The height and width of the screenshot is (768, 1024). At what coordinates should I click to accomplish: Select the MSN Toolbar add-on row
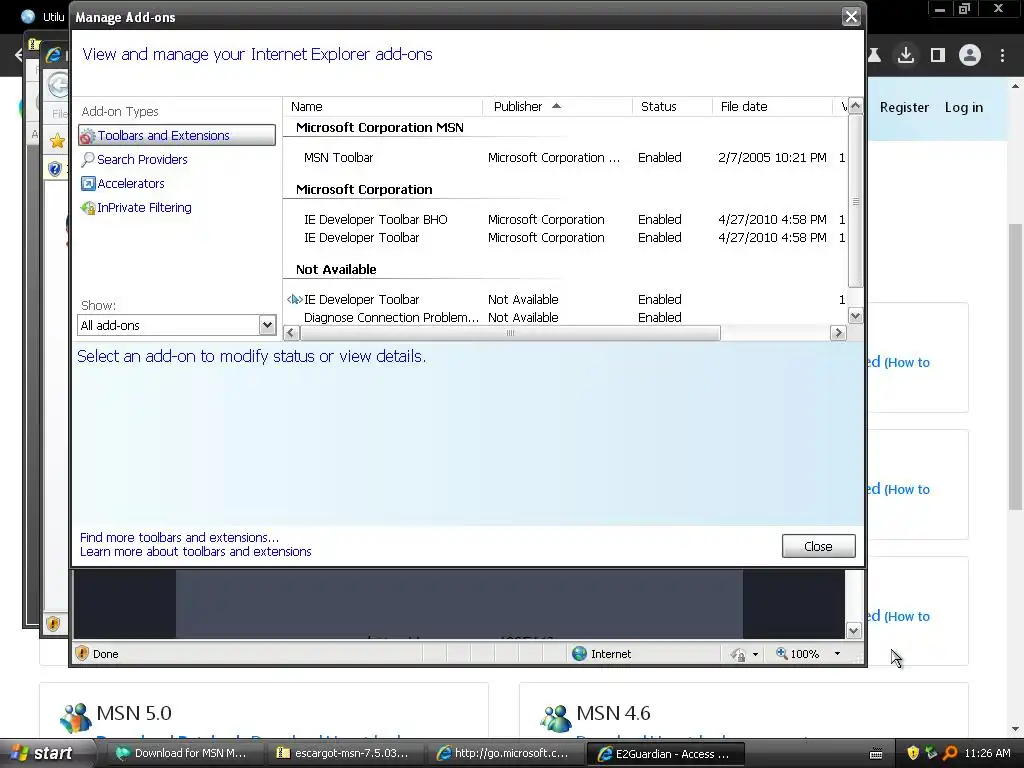coord(566,157)
